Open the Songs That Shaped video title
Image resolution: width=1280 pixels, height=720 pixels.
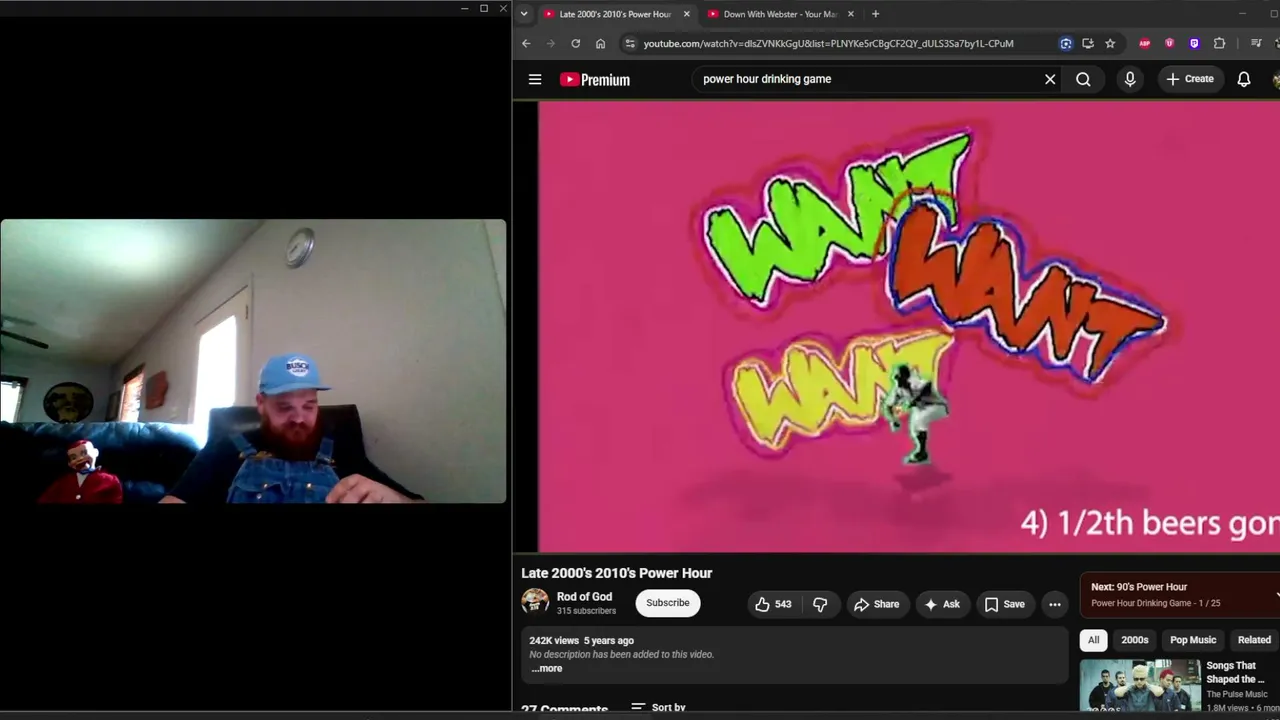[x=1235, y=672]
